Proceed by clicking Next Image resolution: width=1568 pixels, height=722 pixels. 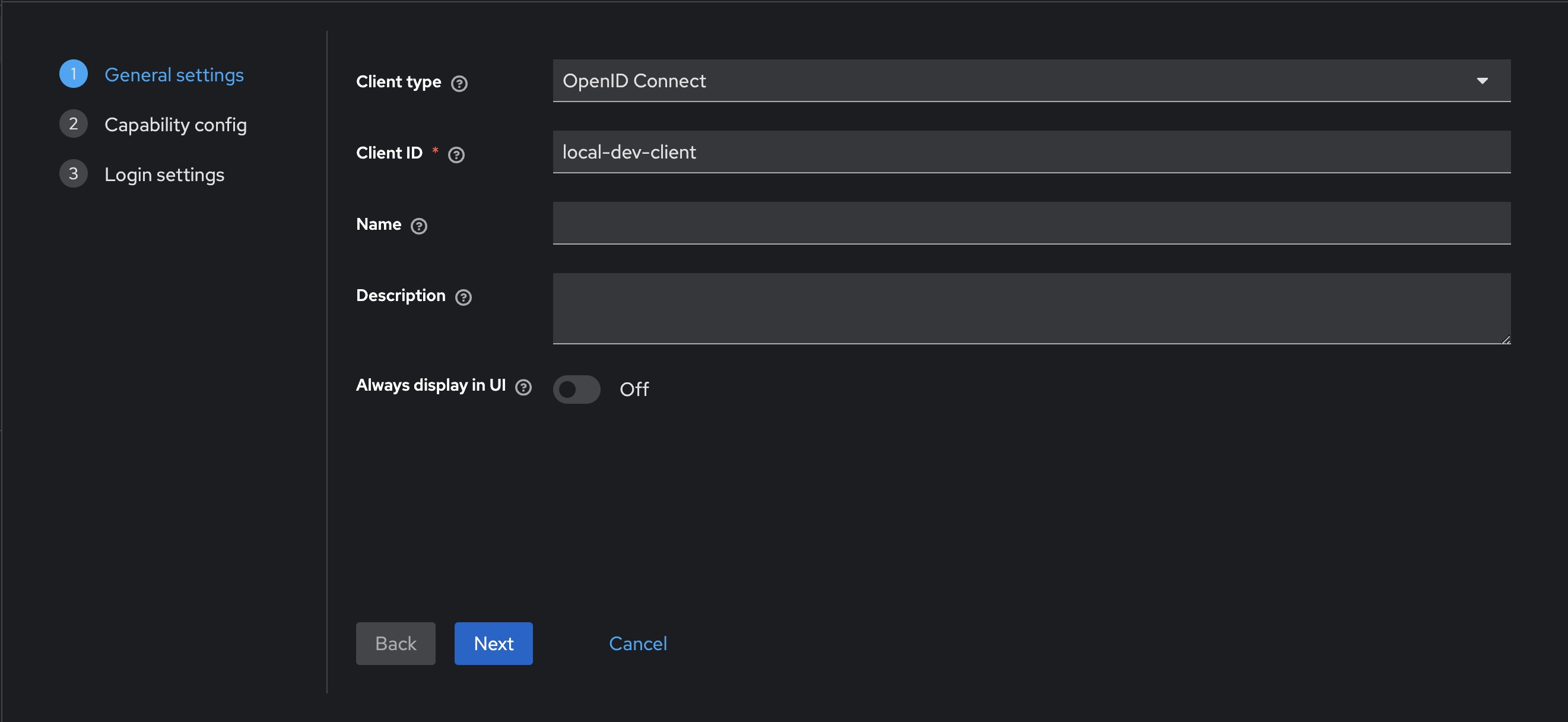click(x=493, y=644)
